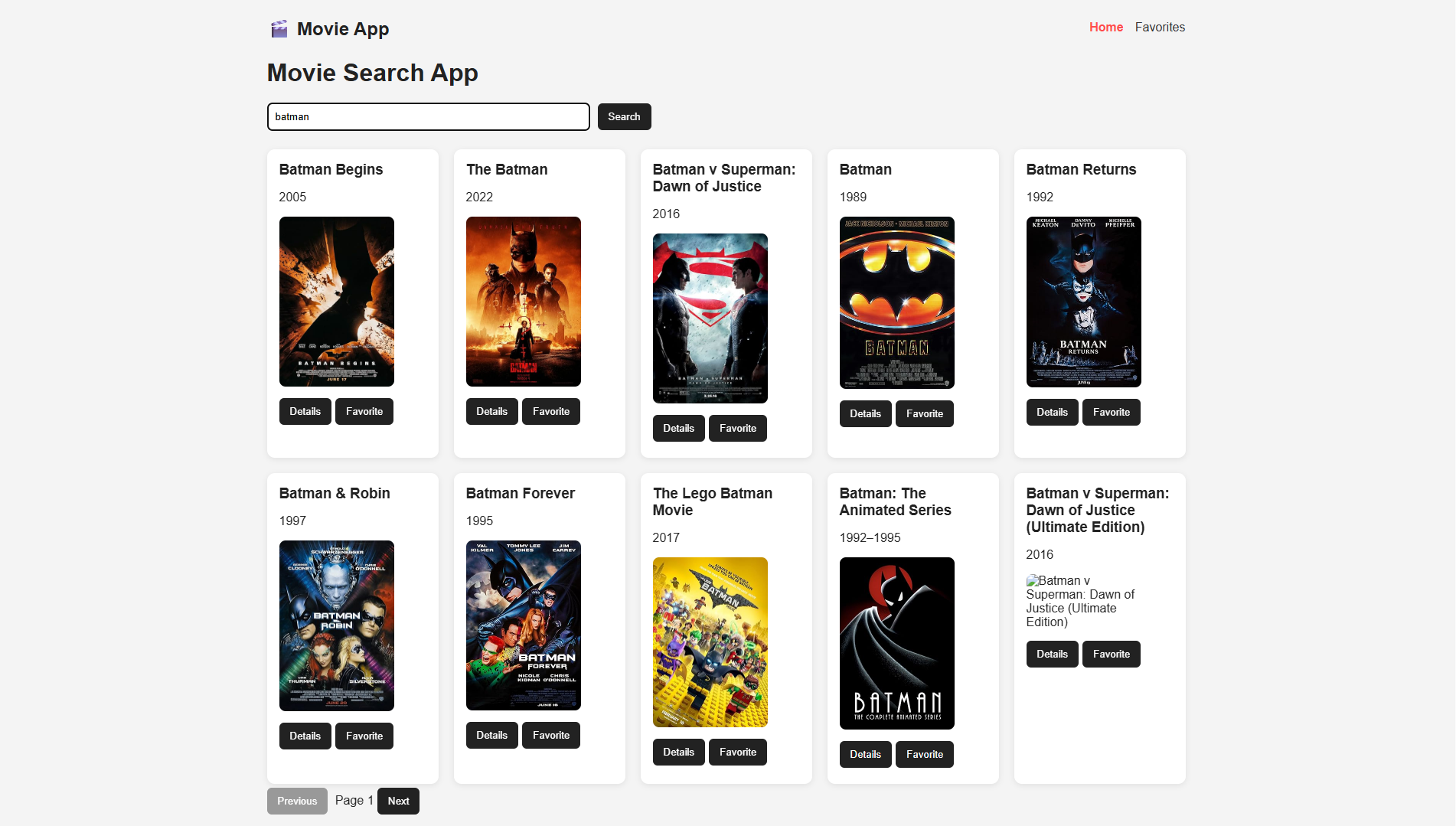
Task: Click the Batman Begins title text
Action: tap(331, 170)
